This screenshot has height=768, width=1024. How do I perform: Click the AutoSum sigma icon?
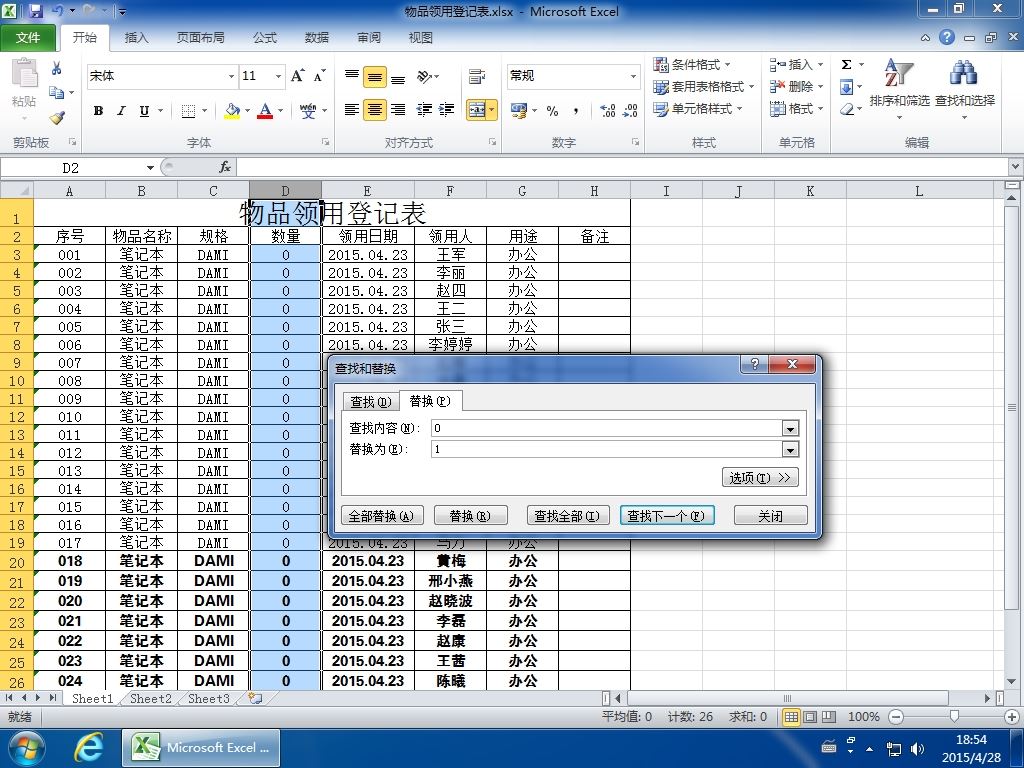click(846, 65)
